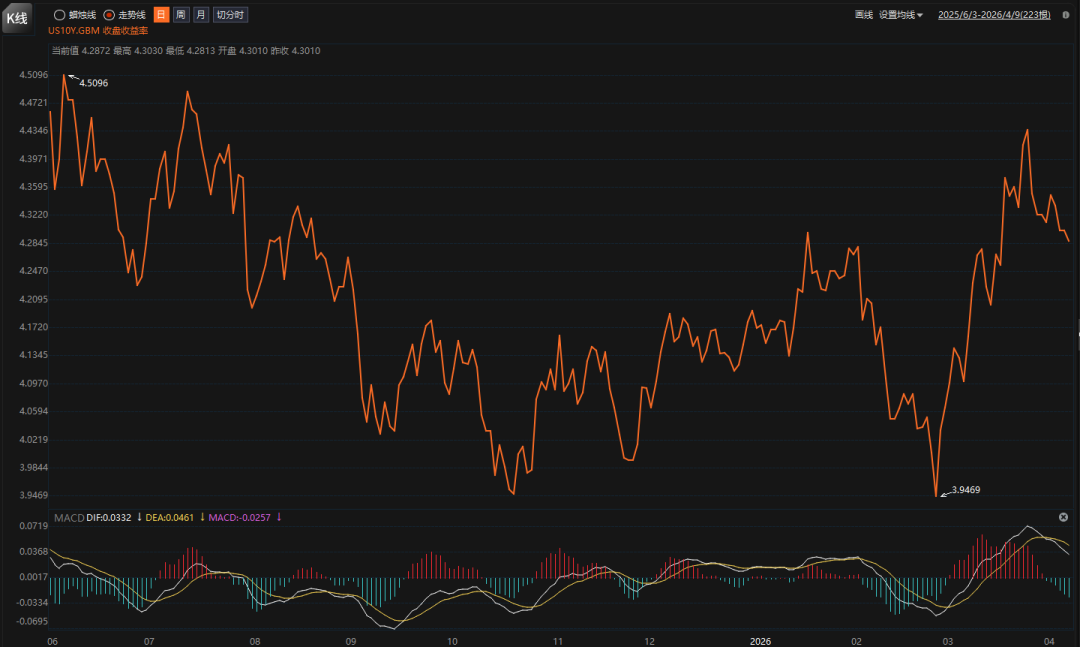This screenshot has width=1080, height=647.
Task: Select the 走势线 trend line radio button
Action: (x=110, y=15)
